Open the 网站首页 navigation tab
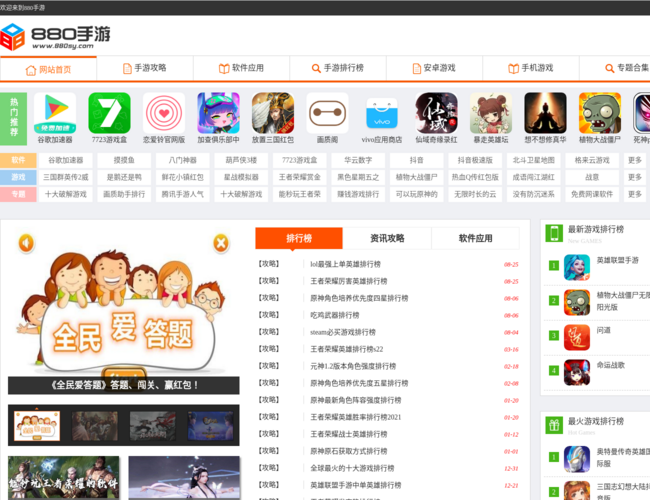650x500 pixels. click(x=48, y=68)
